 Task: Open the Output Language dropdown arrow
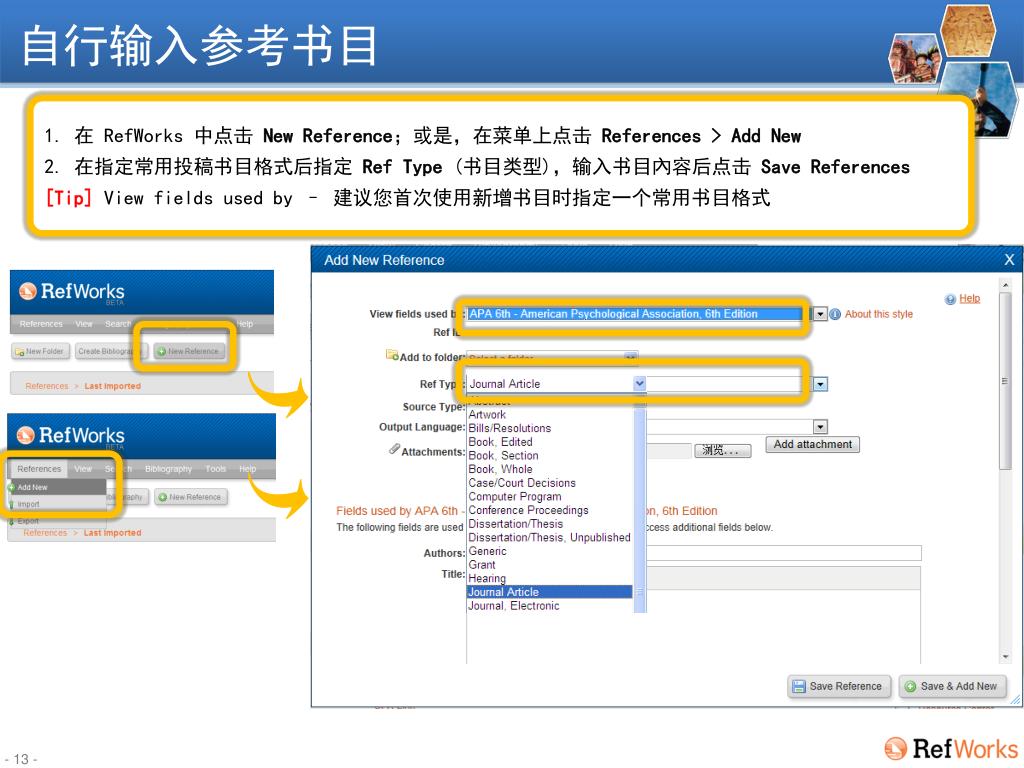click(820, 427)
